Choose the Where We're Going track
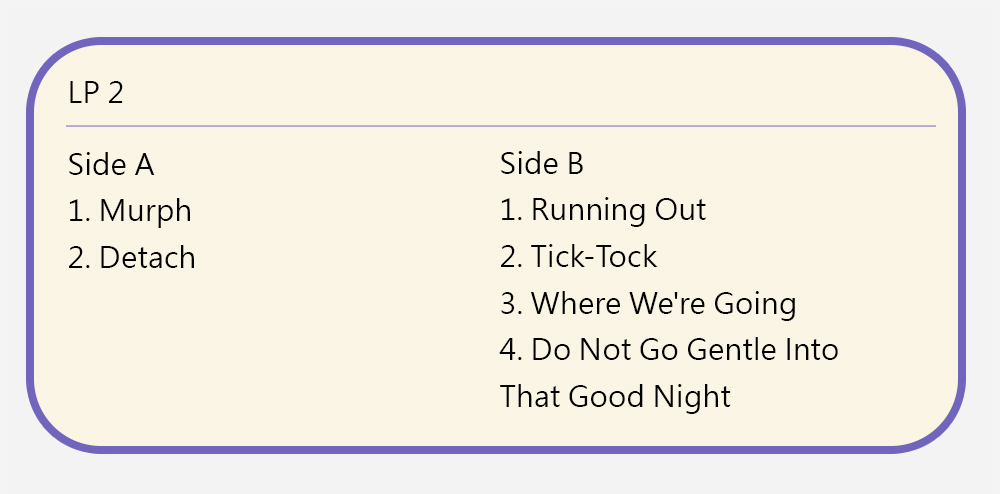Screen dimensions: 1000x494 coord(663,303)
